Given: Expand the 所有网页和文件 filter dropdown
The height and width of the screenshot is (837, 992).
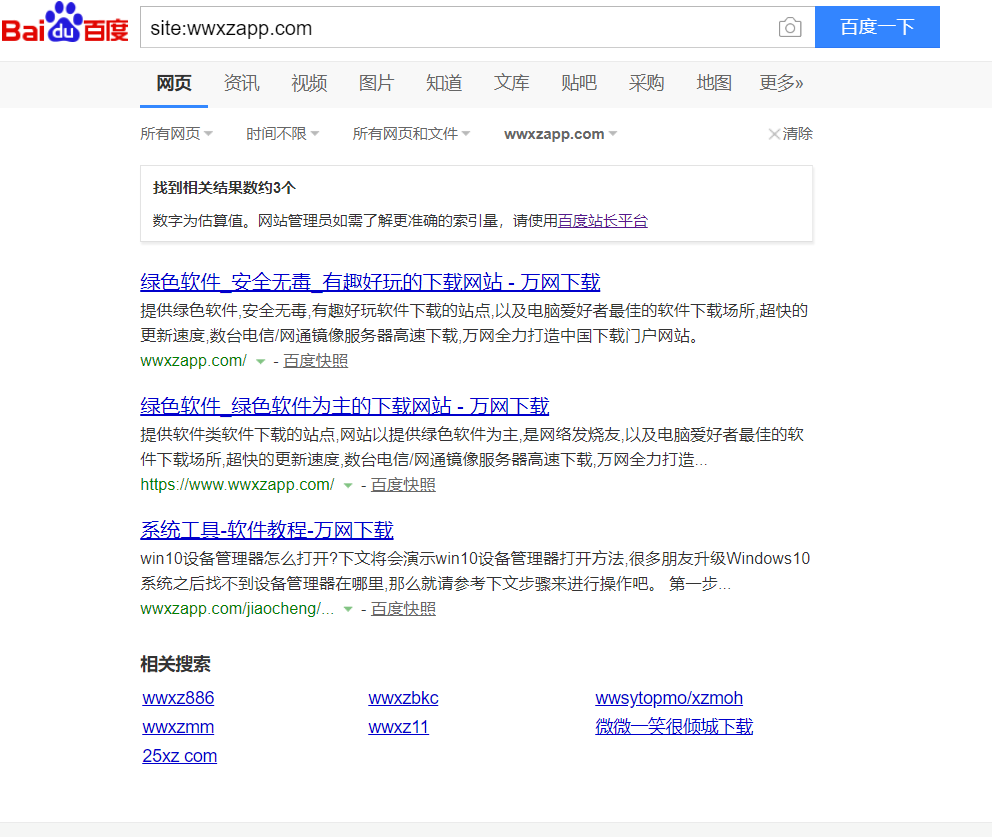Looking at the screenshot, I should (x=411, y=133).
